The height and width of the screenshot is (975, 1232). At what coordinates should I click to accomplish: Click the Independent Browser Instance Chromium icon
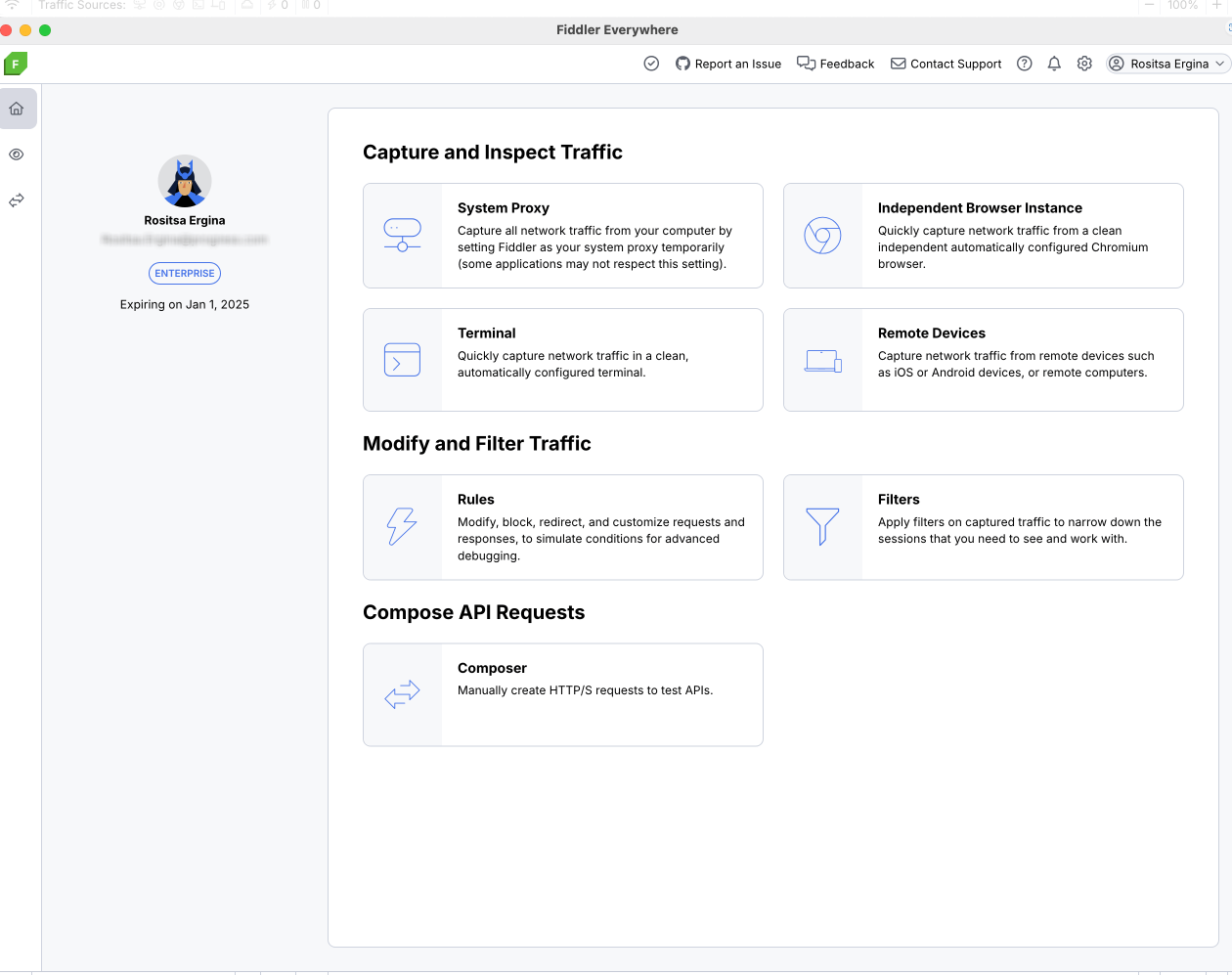coord(823,236)
